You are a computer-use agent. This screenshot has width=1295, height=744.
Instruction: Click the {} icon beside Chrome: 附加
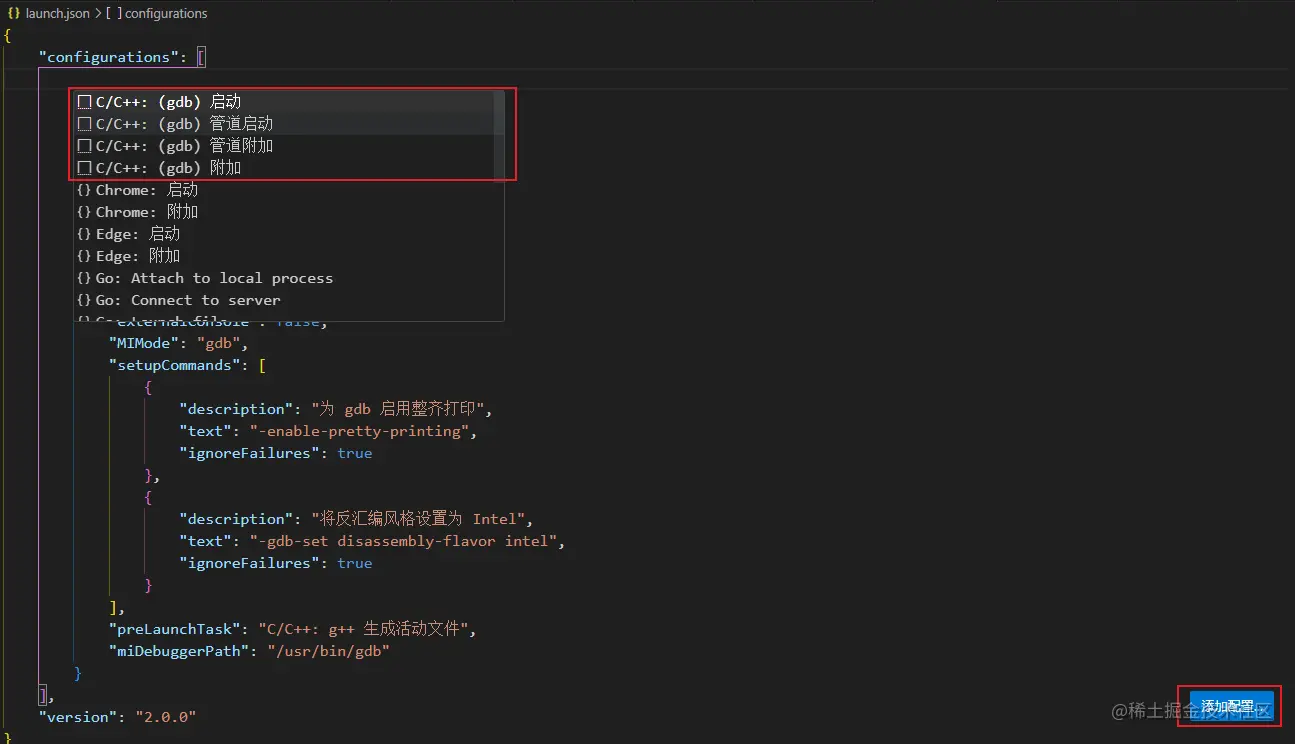tap(84, 211)
